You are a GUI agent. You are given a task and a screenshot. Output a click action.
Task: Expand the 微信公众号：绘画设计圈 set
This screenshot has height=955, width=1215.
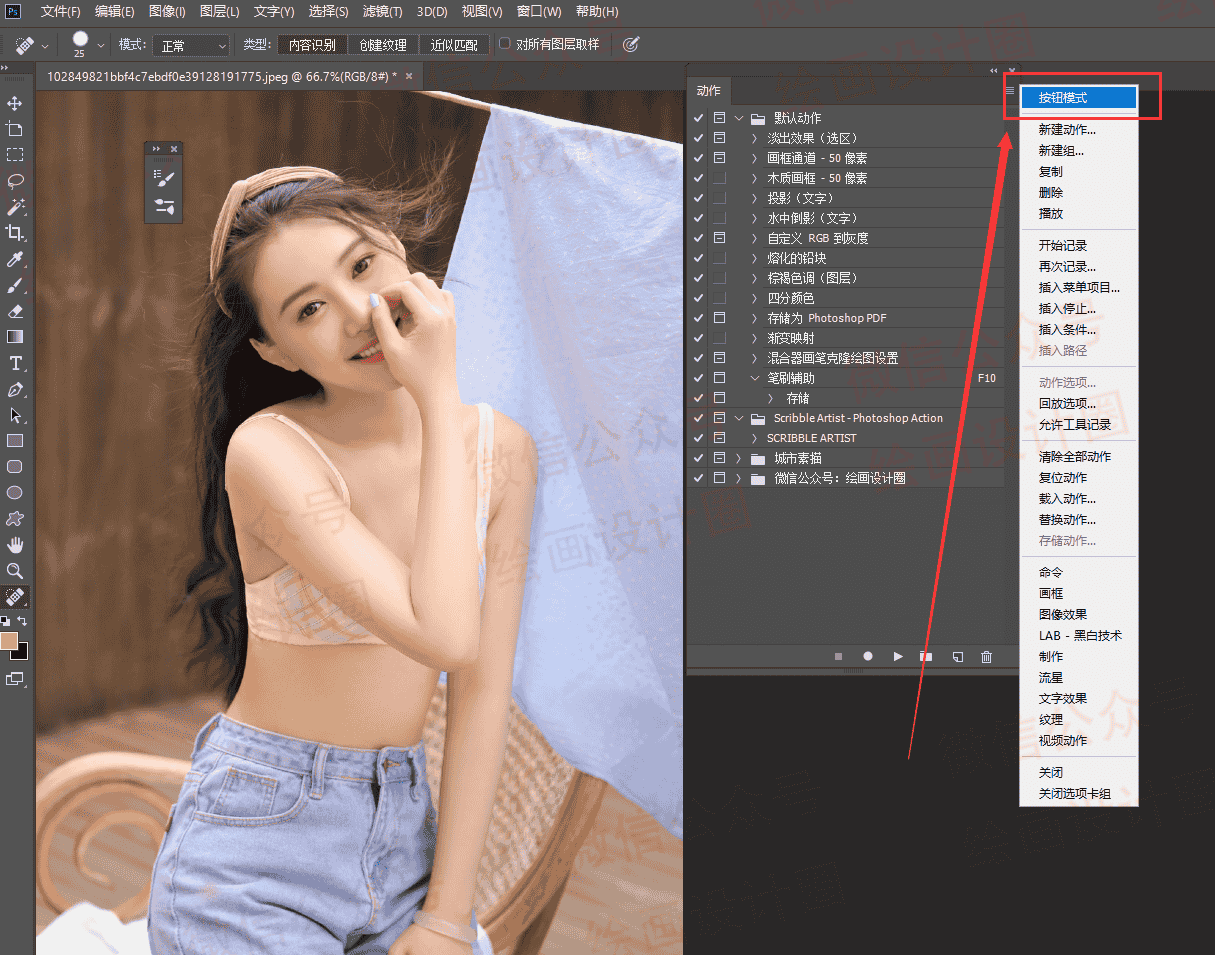tap(739, 478)
